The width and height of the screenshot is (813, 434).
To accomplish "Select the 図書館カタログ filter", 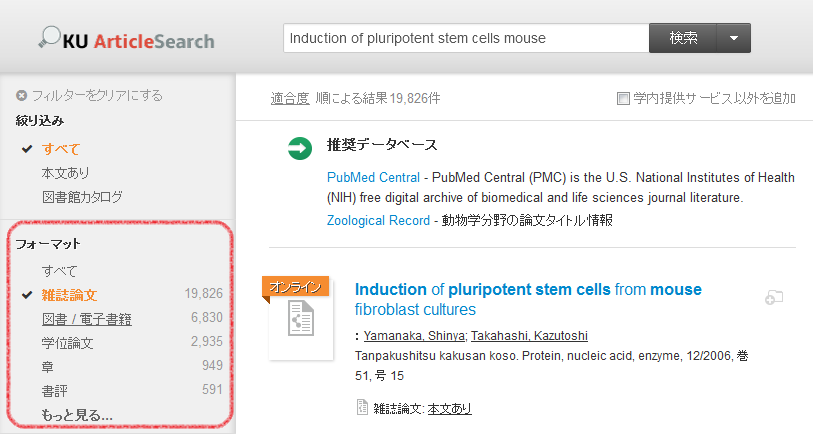I will (x=82, y=197).
